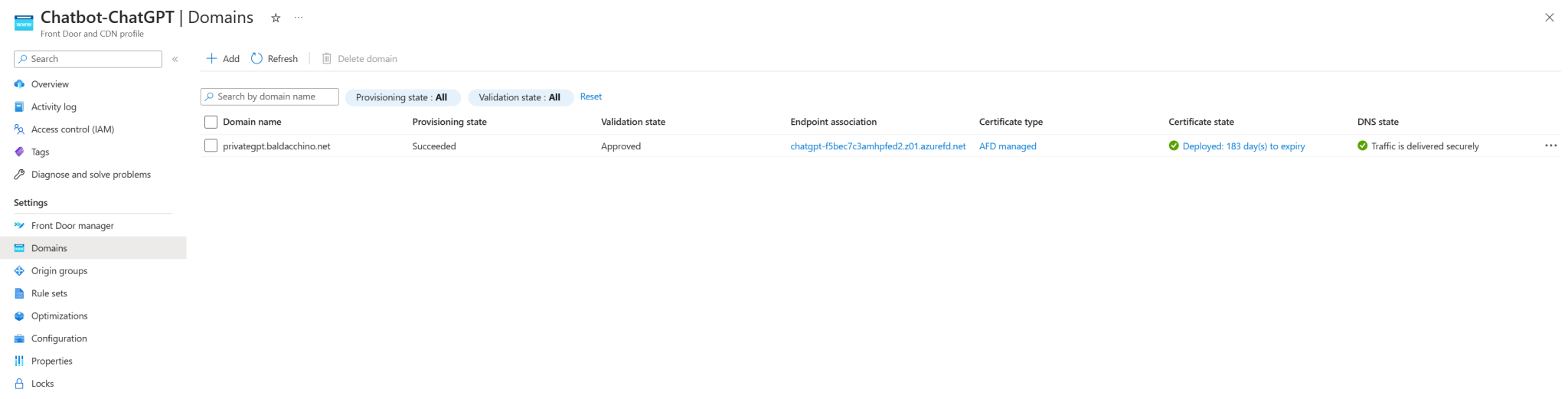1568x399 pixels.
Task: Click the Domains sidebar icon
Action: click(x=19, y=248)
